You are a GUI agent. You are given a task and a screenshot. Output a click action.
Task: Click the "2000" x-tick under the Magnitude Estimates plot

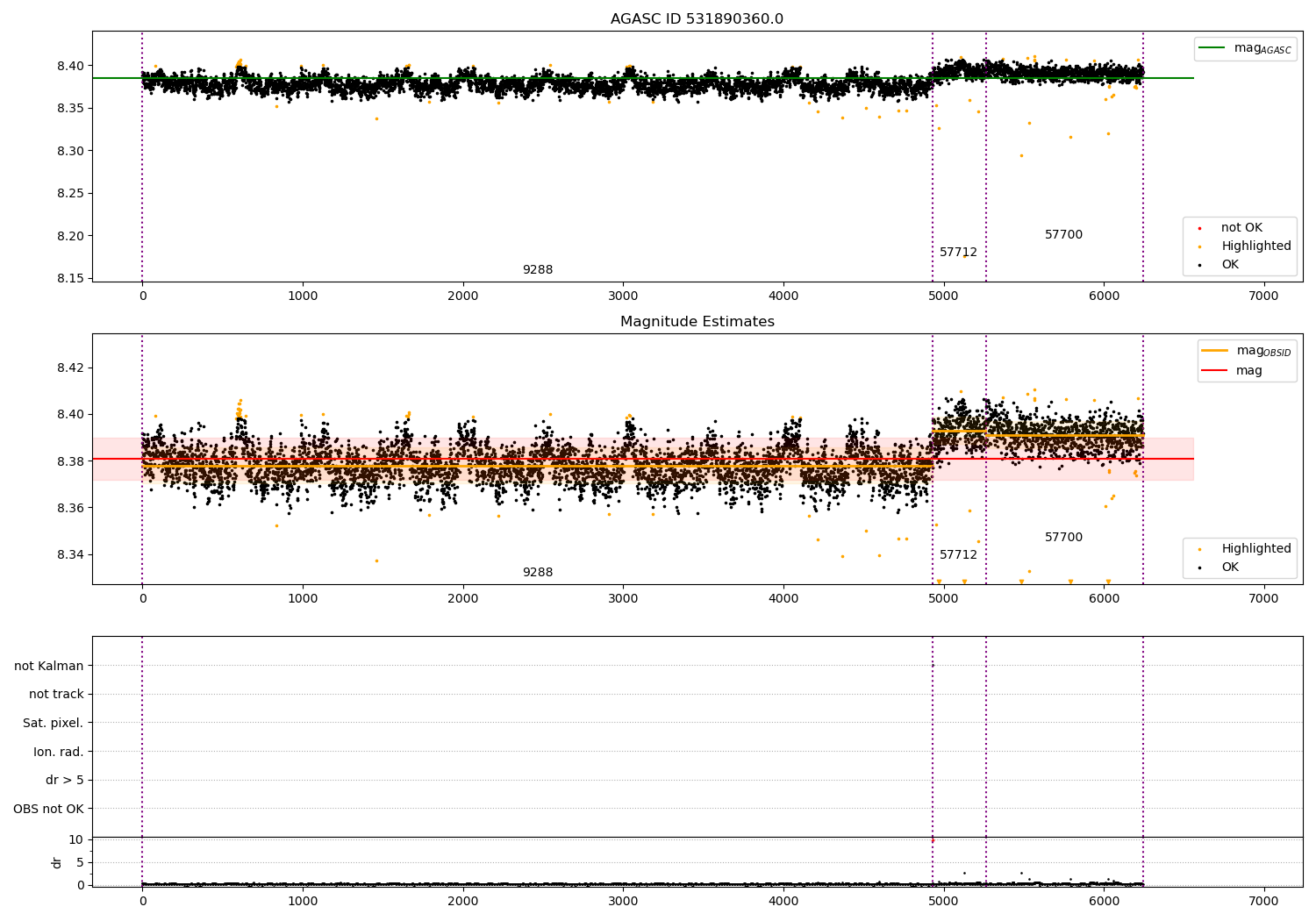(x=463, y=599)
